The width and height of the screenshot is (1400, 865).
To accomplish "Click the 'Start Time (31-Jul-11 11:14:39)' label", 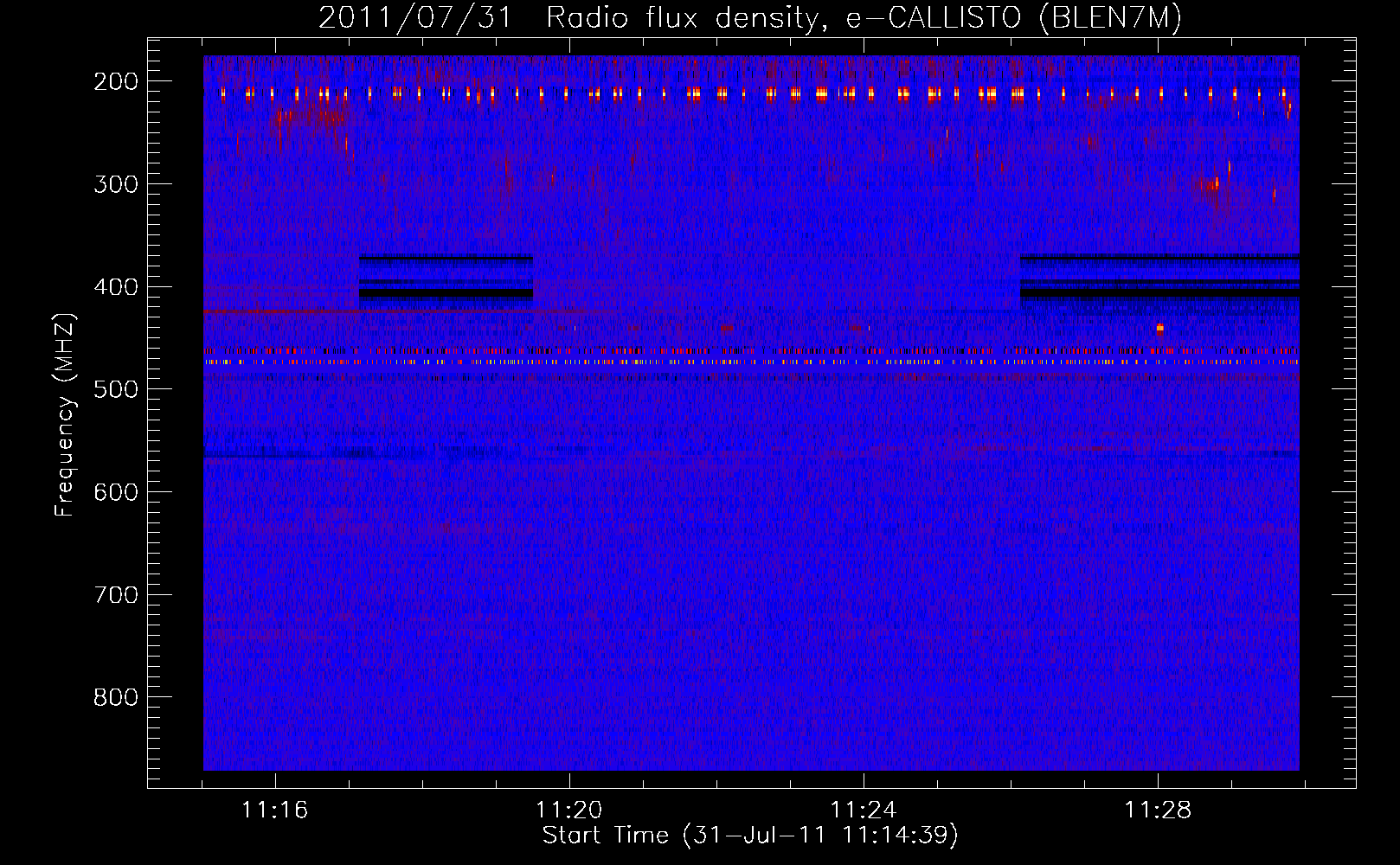I will (750, 836).
